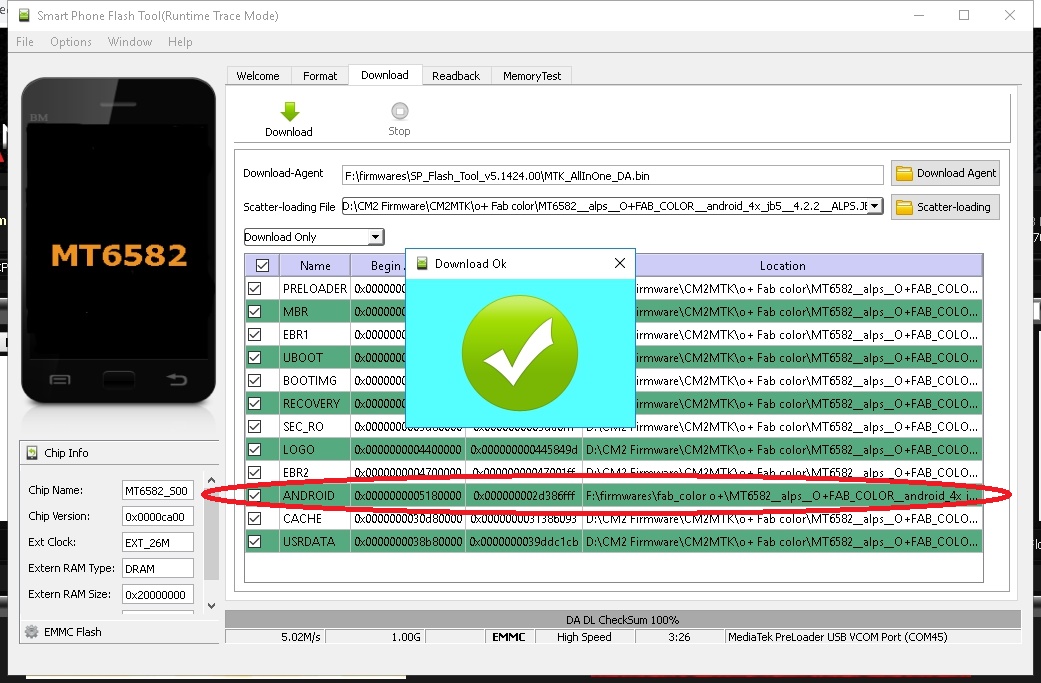Viewport: 1041px width, 683px height.
Task: Uncheck the RECOVERY partition checkbox
Action: click(254, 404)
